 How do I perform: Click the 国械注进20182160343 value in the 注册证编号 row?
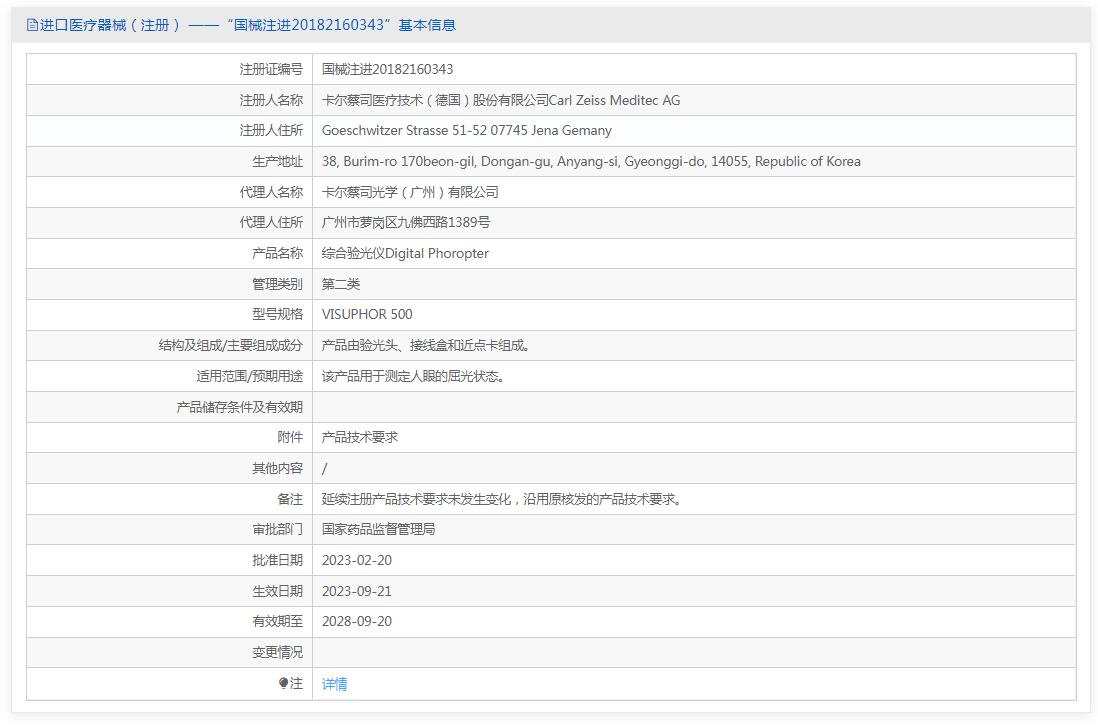387,69
